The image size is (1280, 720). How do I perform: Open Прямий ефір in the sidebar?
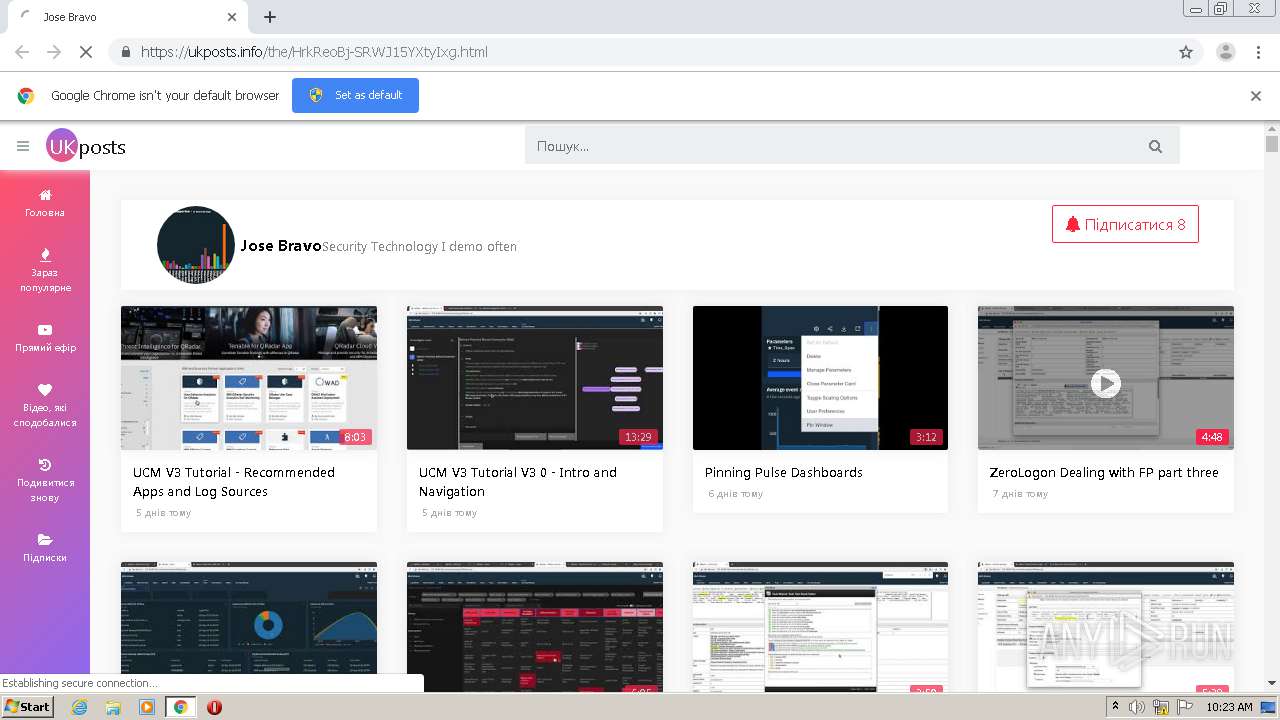45,338
